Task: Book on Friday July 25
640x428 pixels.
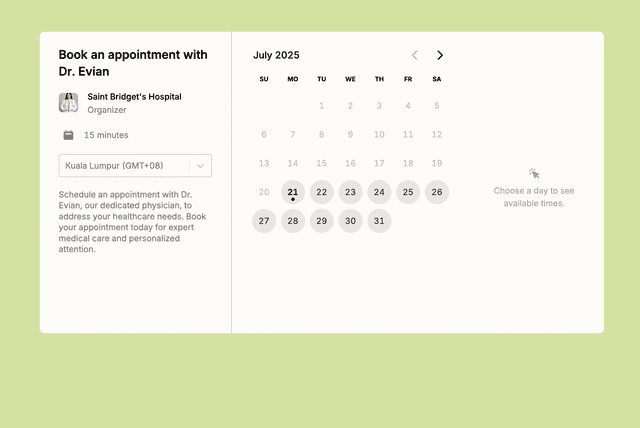Action: pos(408,192)
